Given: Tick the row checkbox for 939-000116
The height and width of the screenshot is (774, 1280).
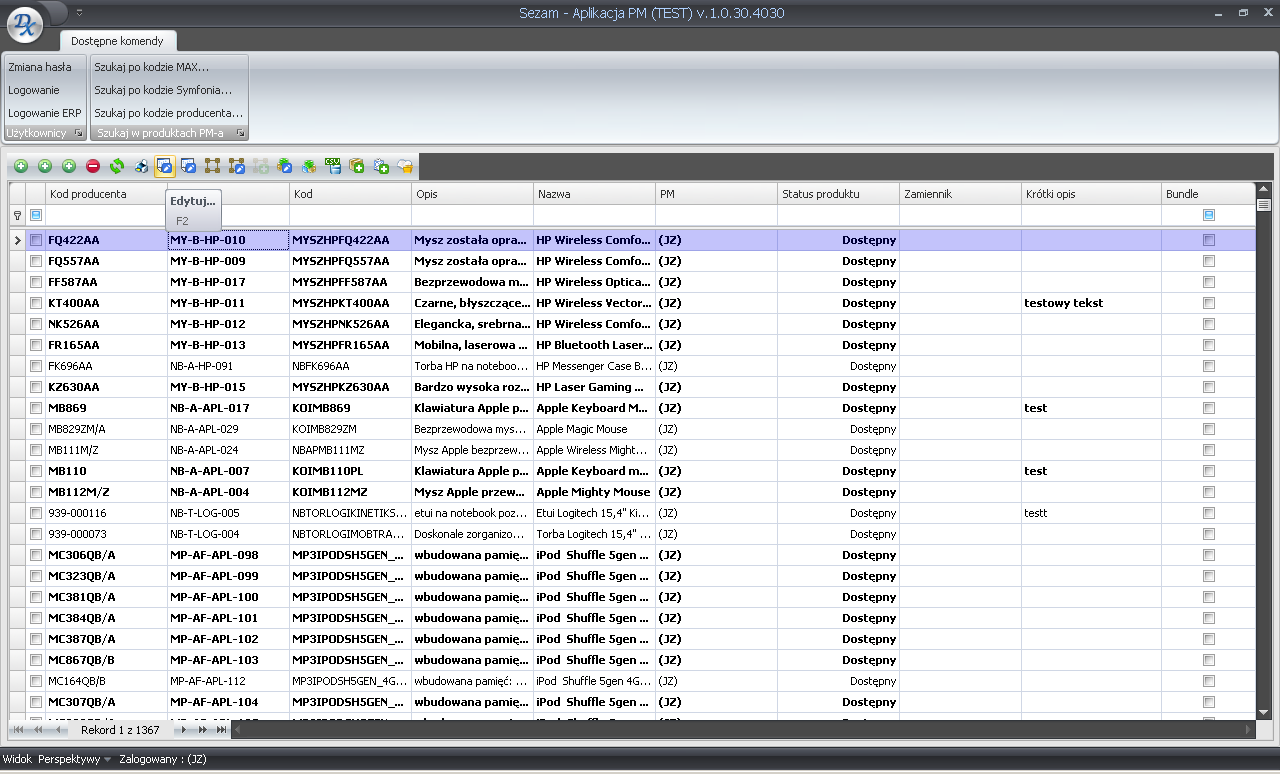Looking at the screenshot, I should (x=36, y=513).
